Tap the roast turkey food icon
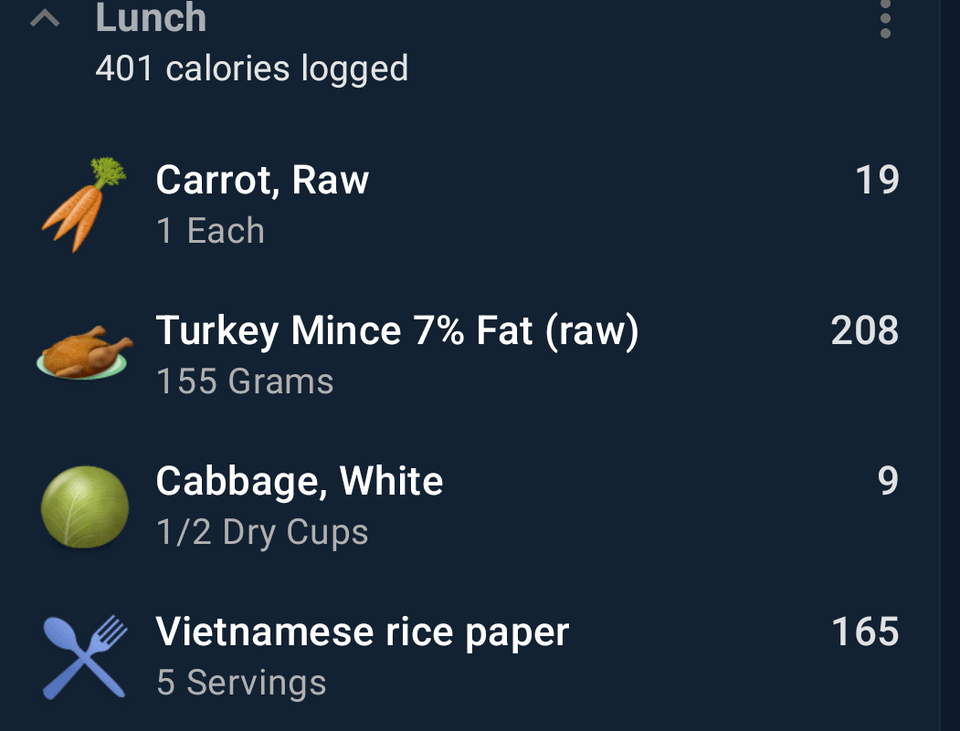 click(84, 353)
